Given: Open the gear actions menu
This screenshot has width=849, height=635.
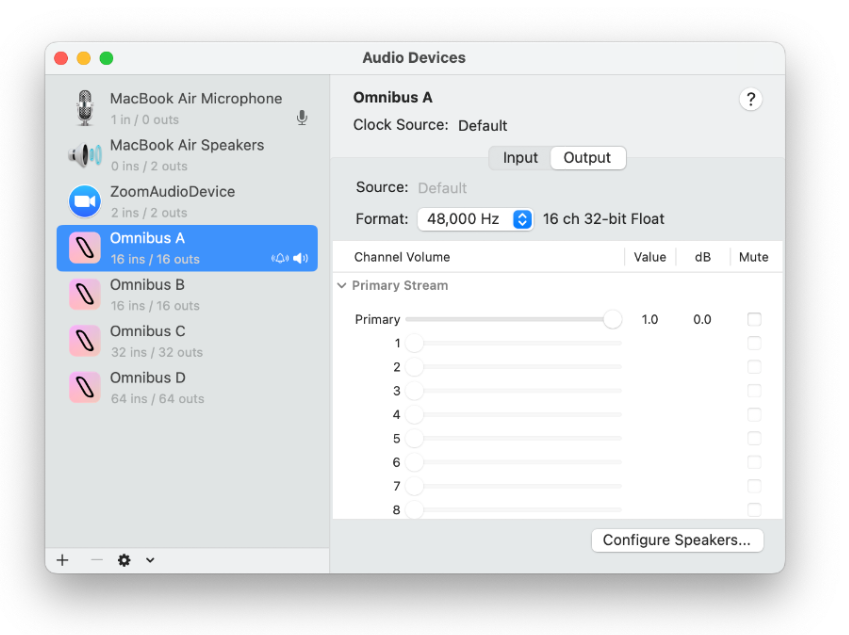Looking at the screenshot, I should [x=124, y=560].
